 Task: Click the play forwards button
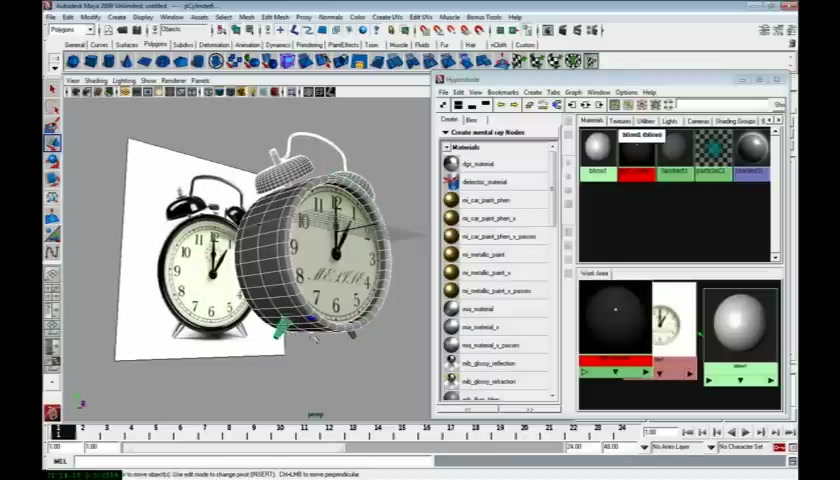tap(745, 432)
